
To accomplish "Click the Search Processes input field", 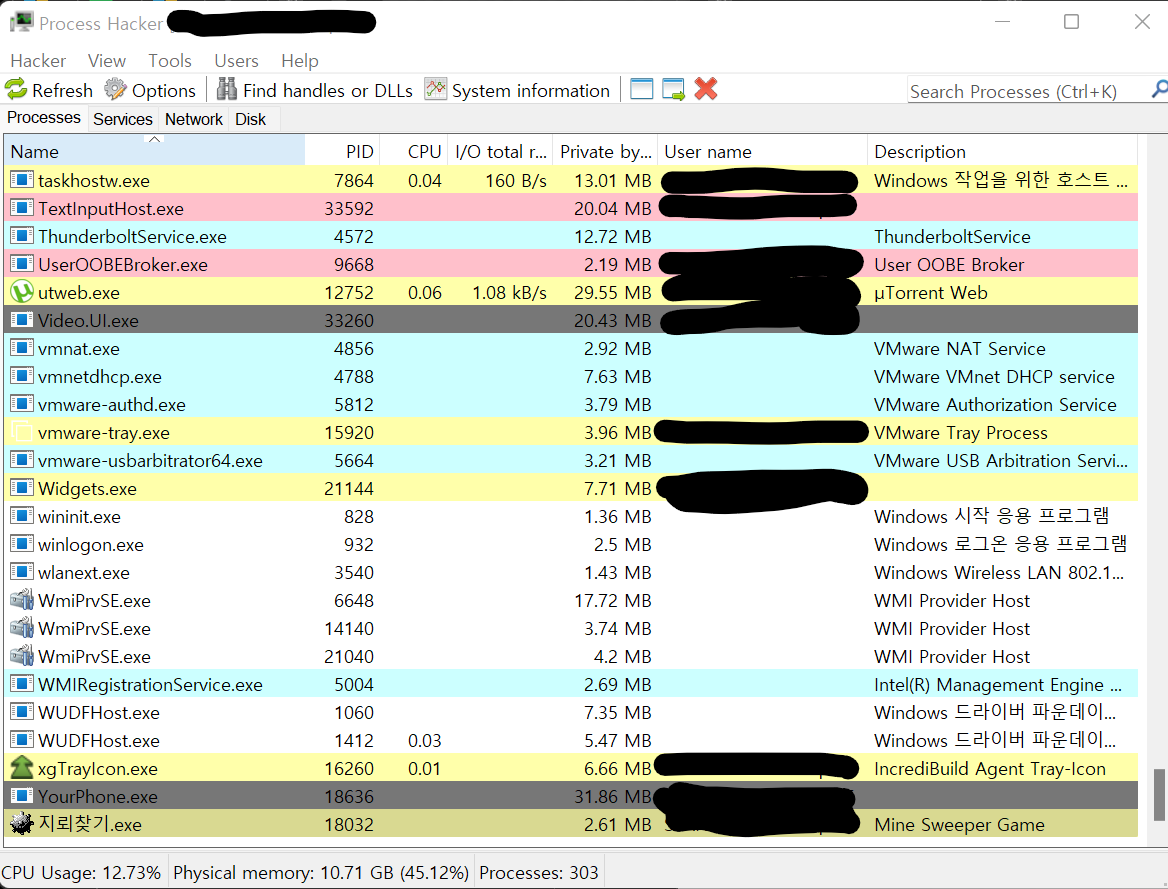I will [1028, 91].
